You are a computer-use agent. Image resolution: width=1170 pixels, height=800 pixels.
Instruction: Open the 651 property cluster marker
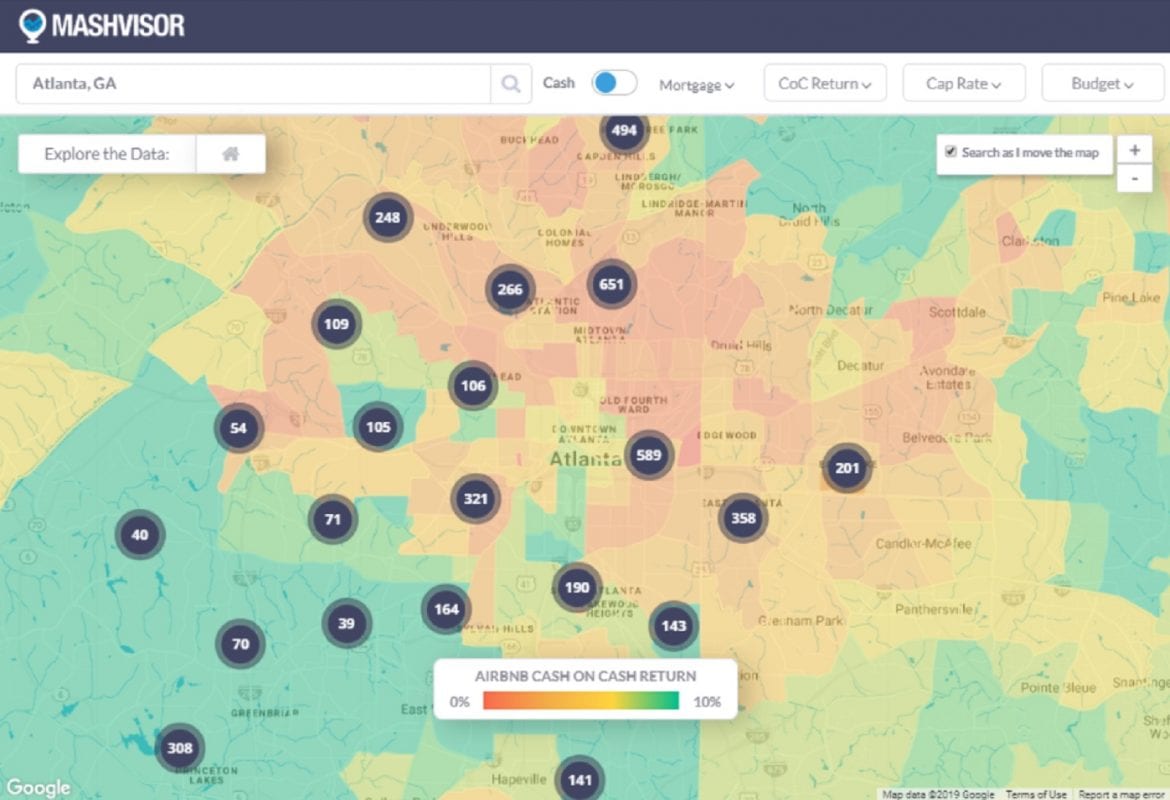pos(611,284)
